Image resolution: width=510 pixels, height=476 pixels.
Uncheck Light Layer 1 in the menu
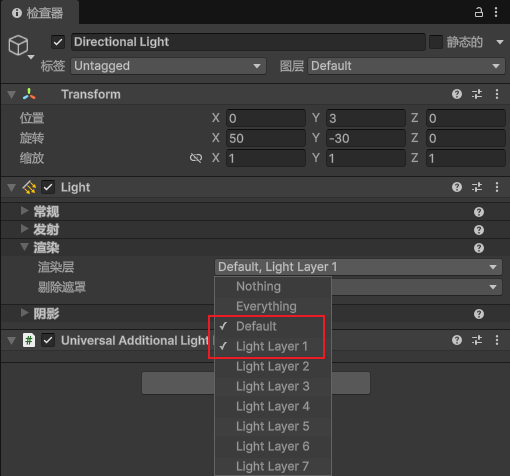coord(273,346)
